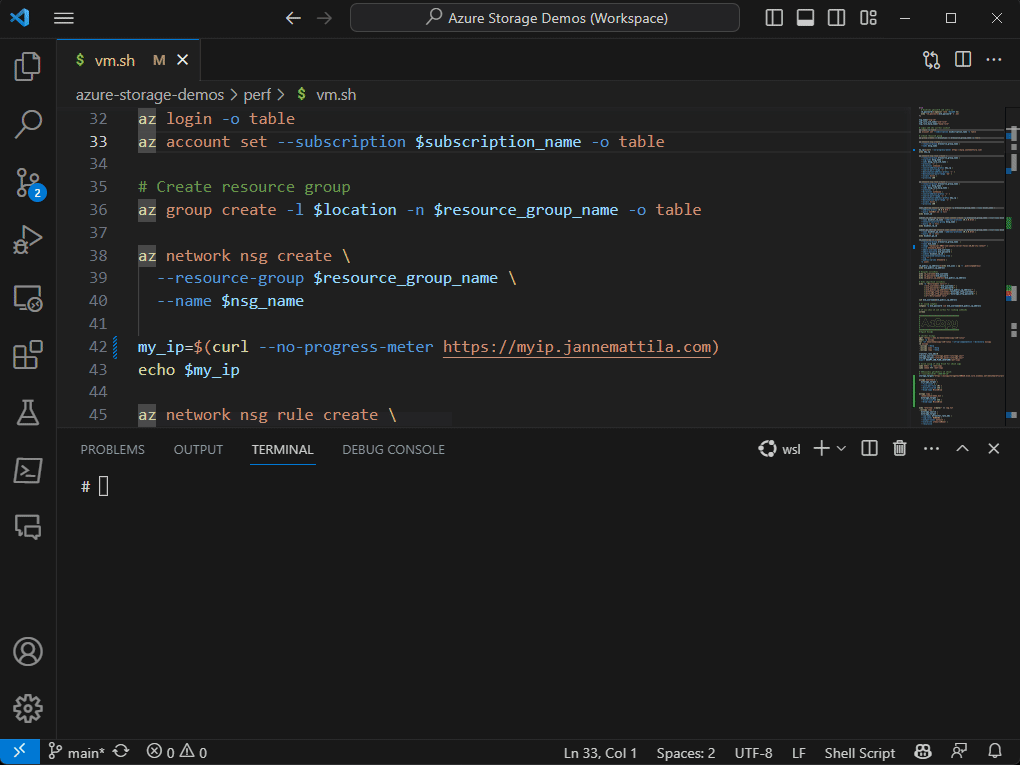Open the launch profile dropdown next to plus

click(x=841, y=449)
